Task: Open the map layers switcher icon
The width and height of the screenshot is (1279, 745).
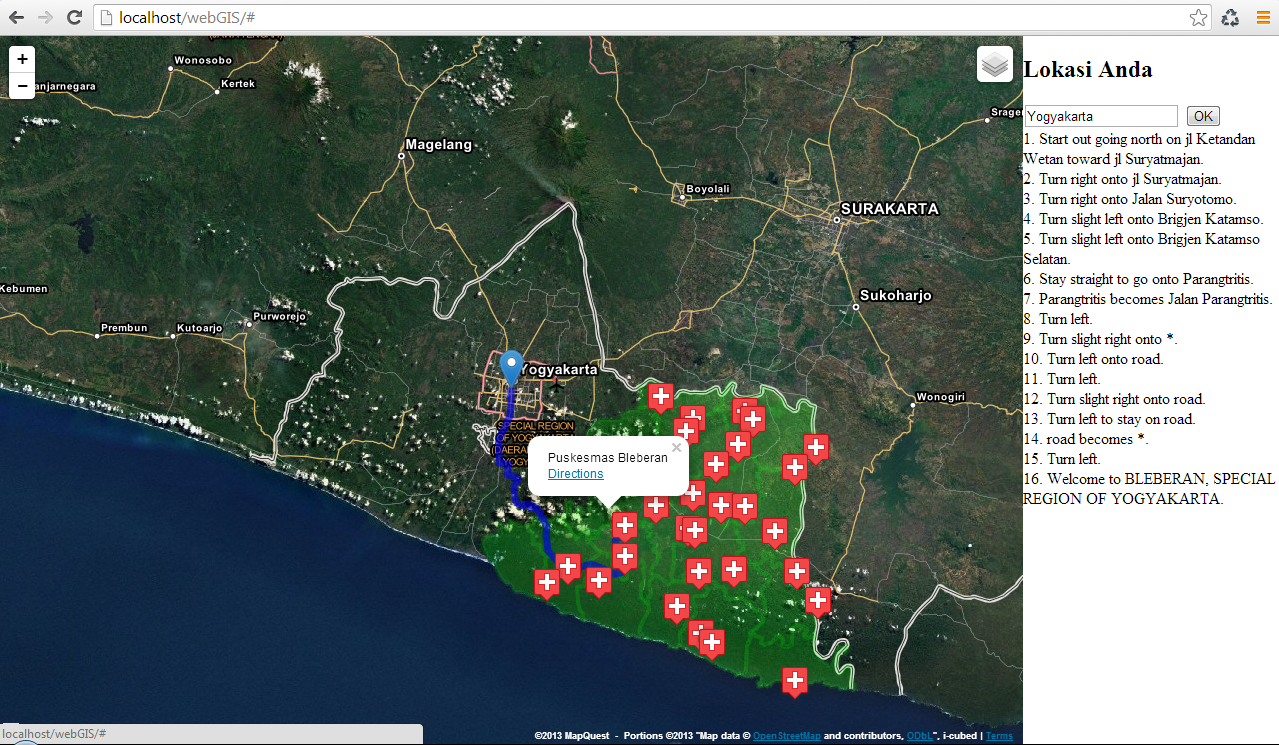Action: pyautogui.click(x=994, y=63)
